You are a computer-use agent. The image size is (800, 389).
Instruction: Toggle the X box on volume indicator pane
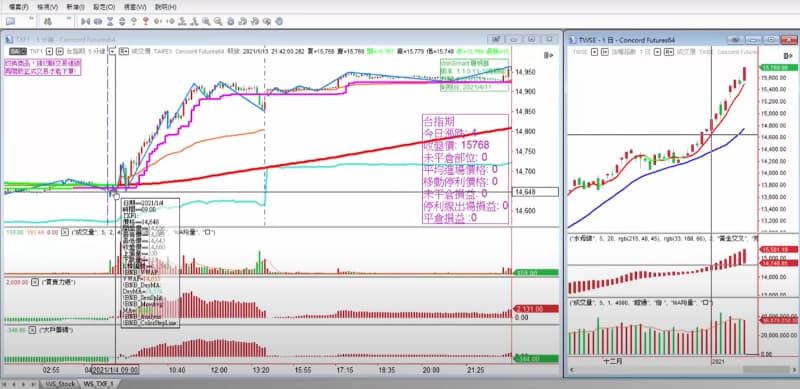(x=65, y=232)
